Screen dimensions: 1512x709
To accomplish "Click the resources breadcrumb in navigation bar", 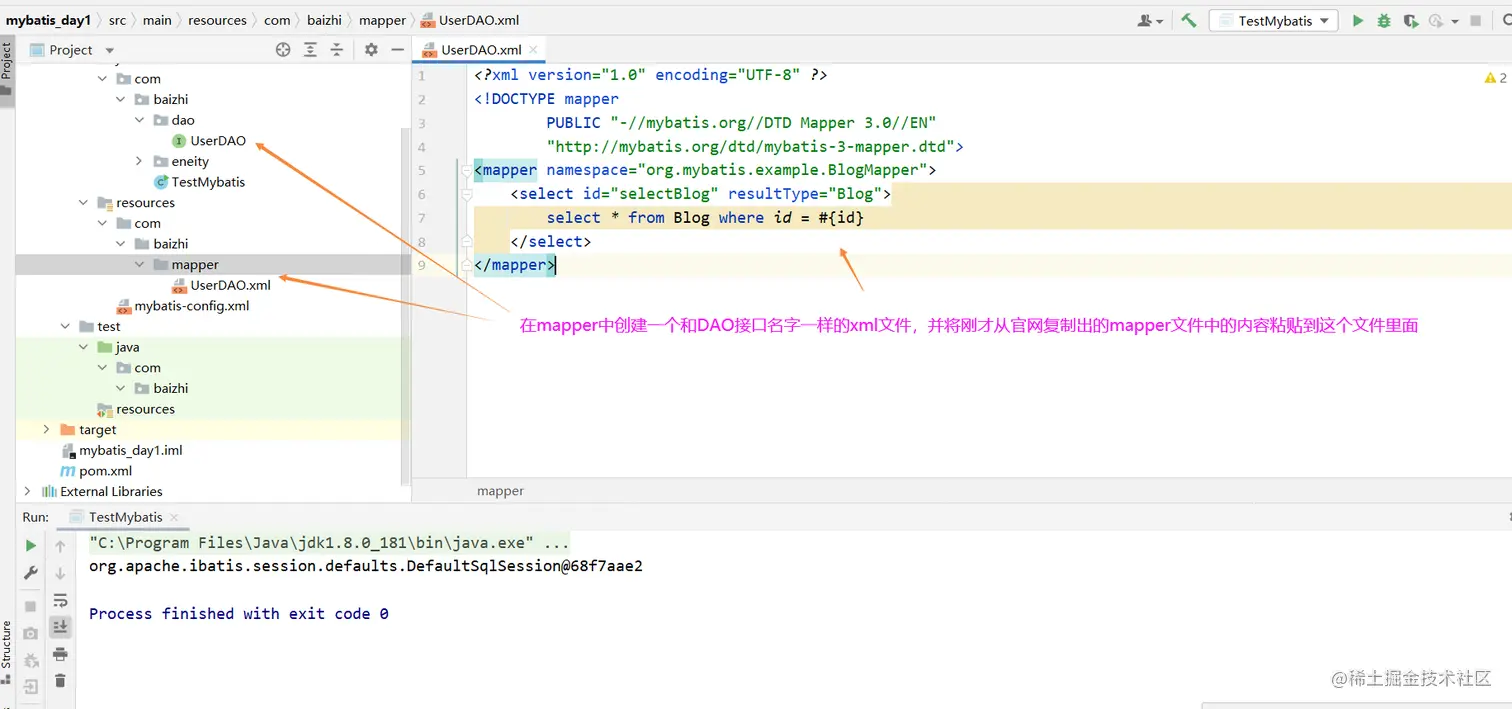I will pos(217,20).
